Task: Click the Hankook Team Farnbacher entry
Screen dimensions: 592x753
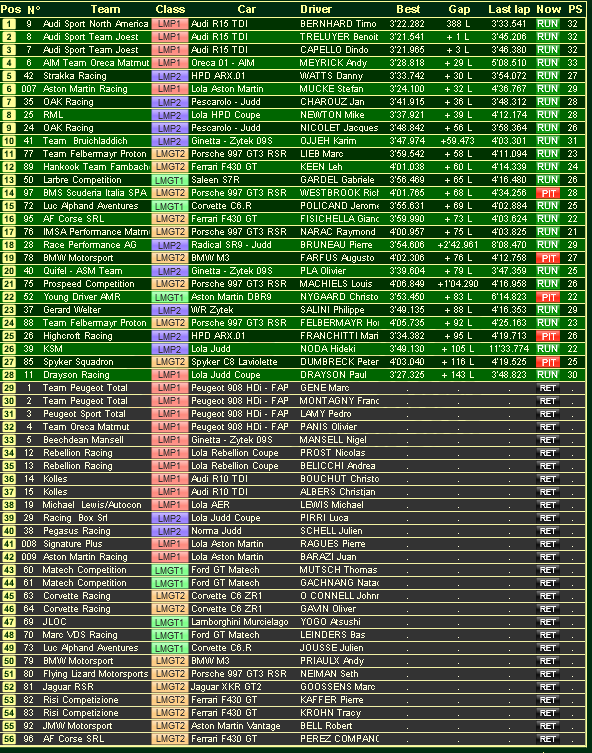Action: 96,166
